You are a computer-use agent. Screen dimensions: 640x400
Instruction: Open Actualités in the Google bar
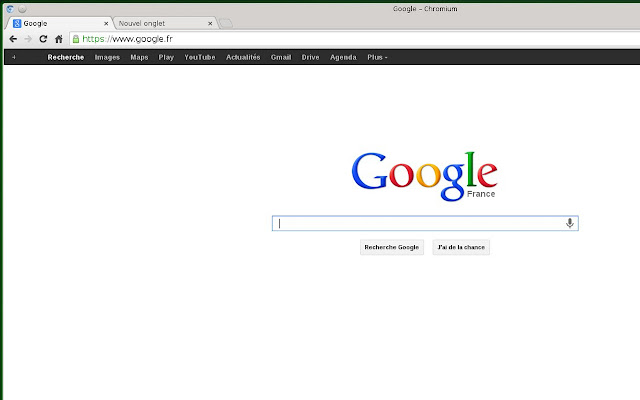tap(243, 57)
